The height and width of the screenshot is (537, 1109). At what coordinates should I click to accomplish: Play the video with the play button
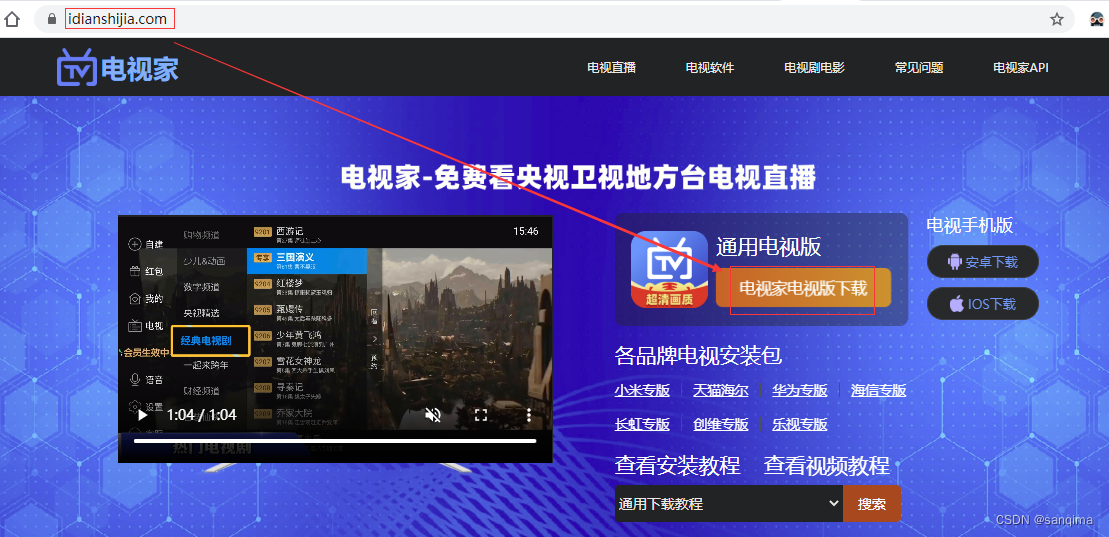142,415
